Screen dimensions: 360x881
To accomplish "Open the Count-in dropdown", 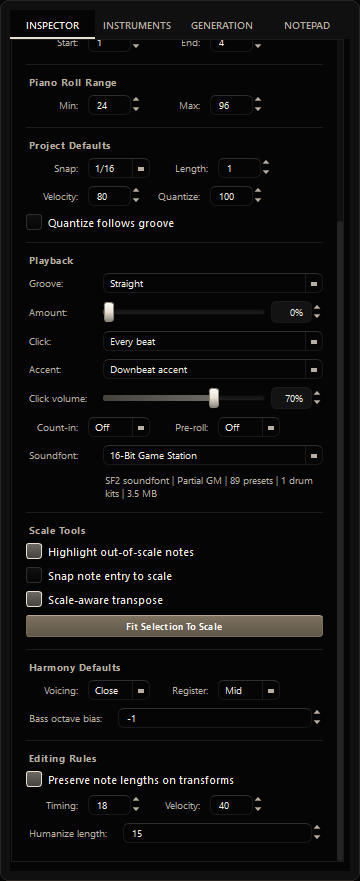I will [119, 427].
